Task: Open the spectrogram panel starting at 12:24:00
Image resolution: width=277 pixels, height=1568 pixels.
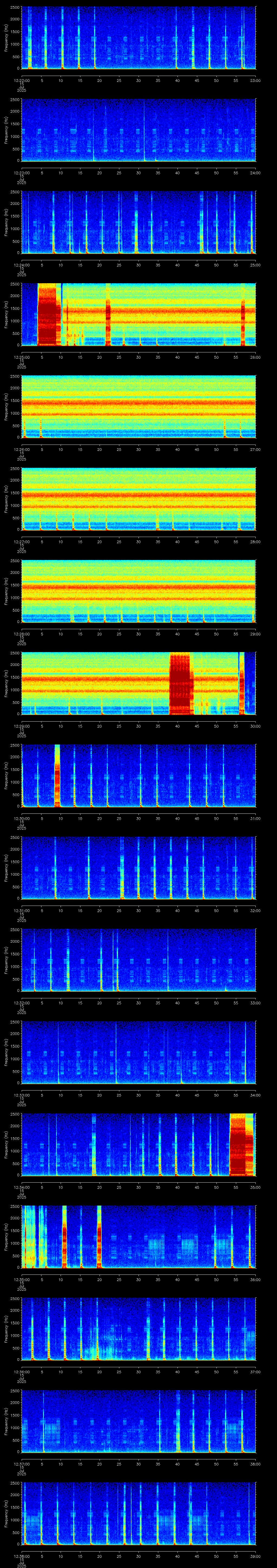Action: [139, 222]
